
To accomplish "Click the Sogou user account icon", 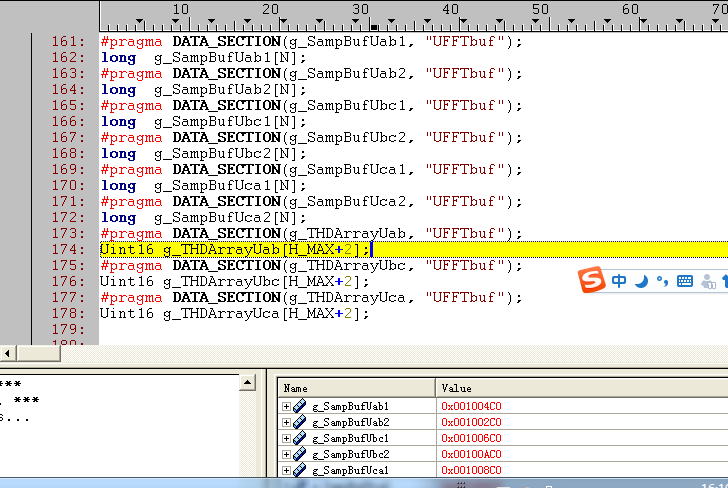I will point(708,281).
